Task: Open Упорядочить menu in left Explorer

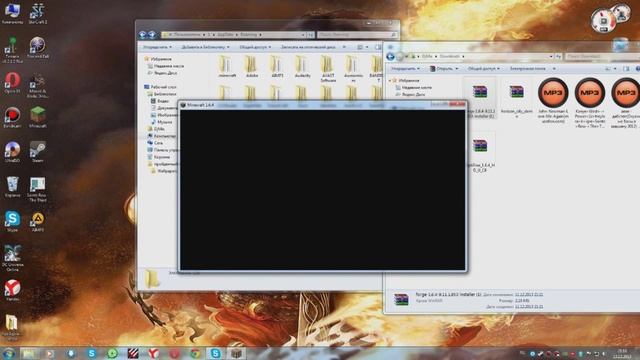Action: point(158,47)
